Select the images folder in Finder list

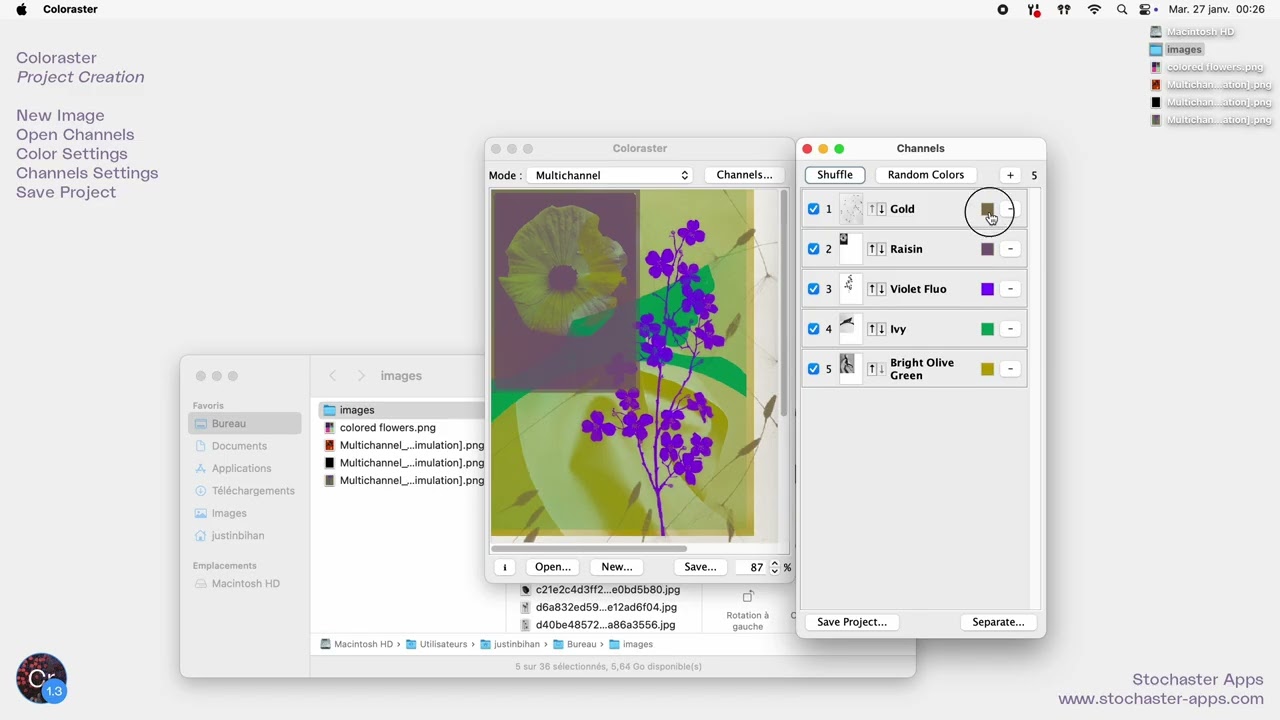[402, 410]
